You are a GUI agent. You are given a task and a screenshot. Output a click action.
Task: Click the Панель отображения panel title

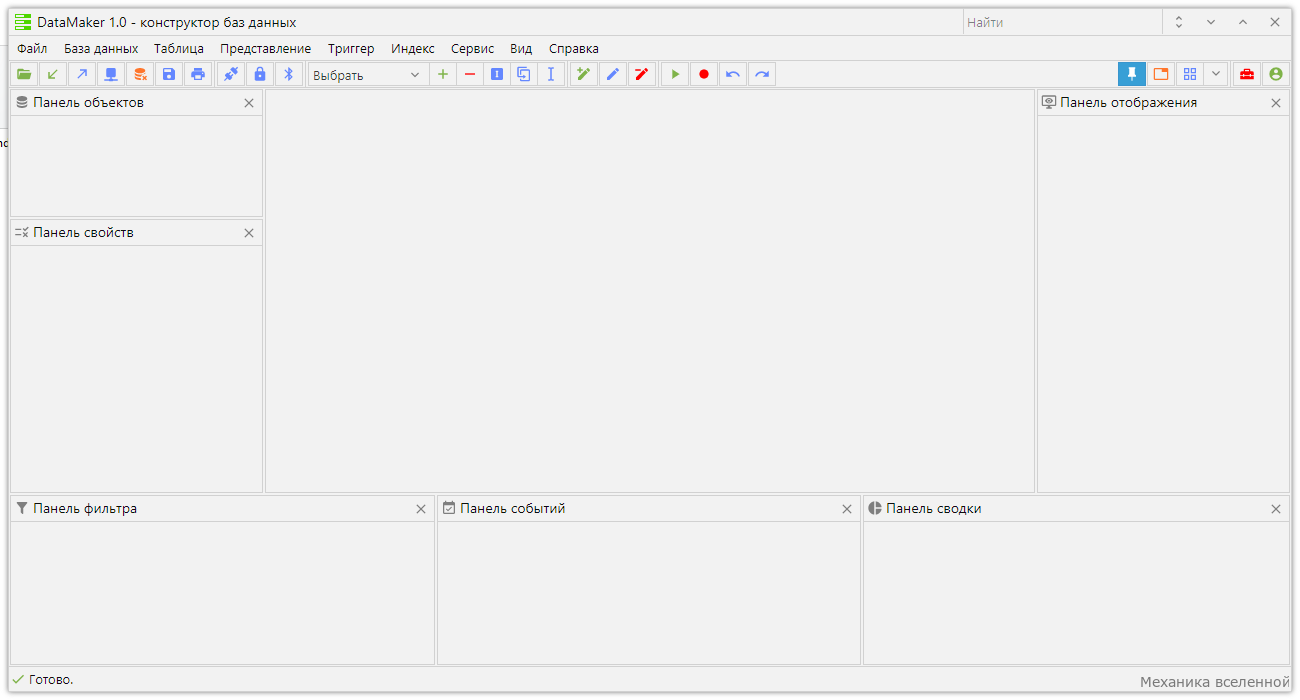click(1129, 102)
